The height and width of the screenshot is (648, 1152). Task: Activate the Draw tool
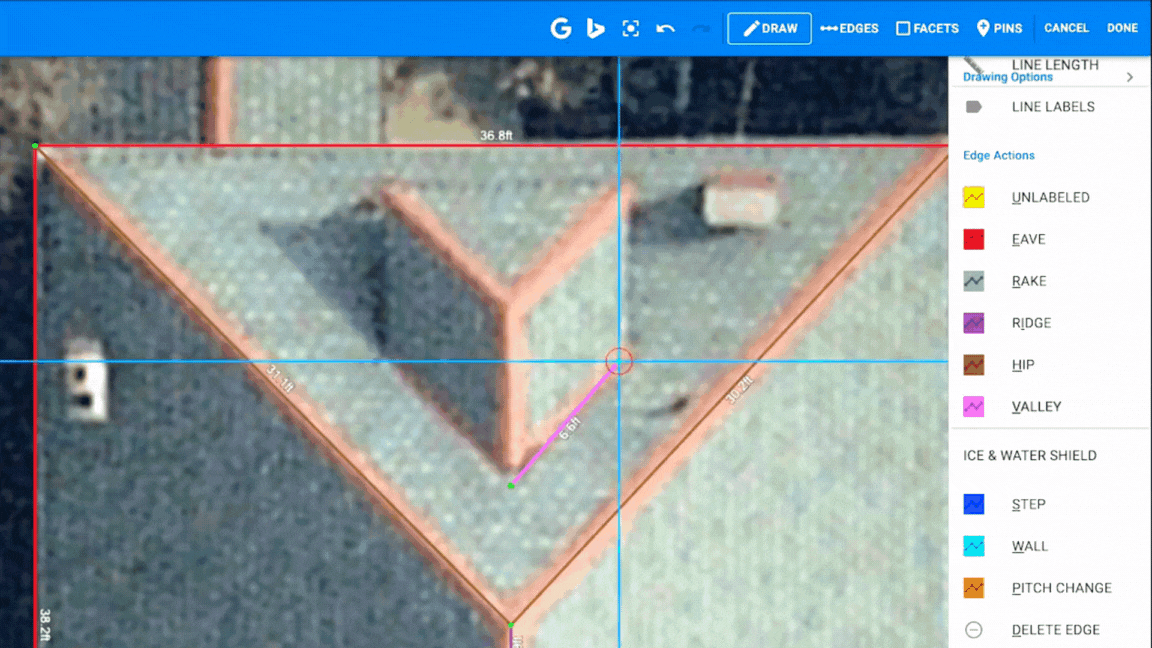(769, 29)
